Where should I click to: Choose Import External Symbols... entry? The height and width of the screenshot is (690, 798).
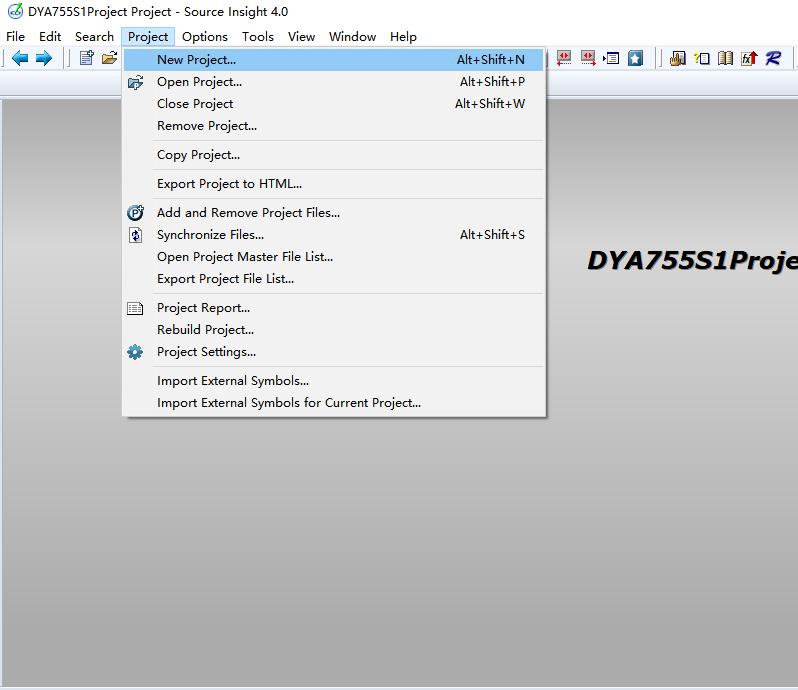[333, 381]
